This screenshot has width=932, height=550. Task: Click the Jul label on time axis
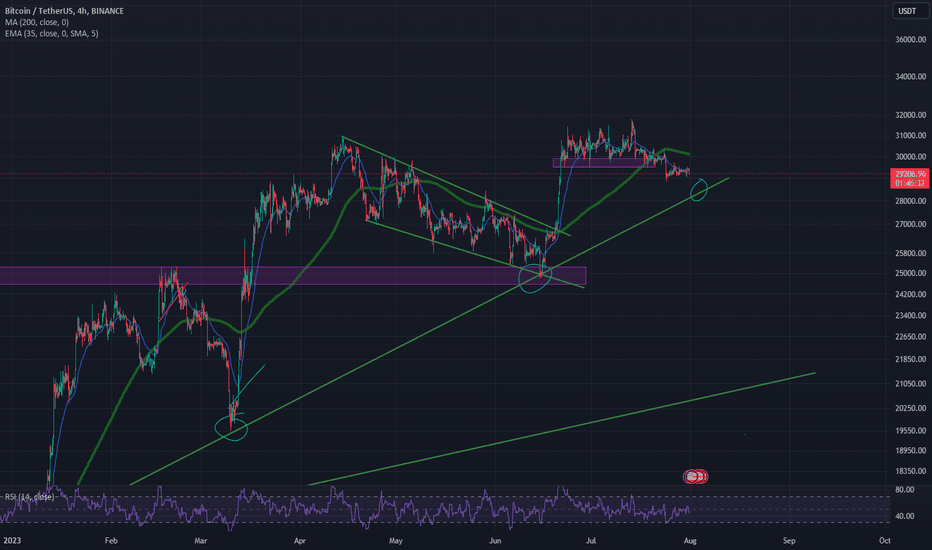pos(591,540)
